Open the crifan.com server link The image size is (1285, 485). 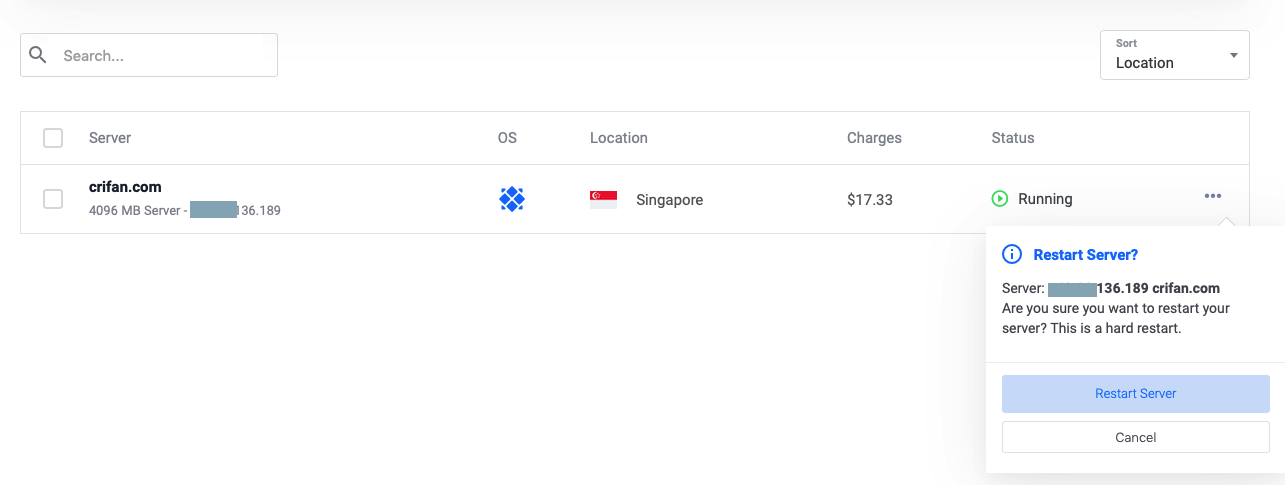coord(125,187)
